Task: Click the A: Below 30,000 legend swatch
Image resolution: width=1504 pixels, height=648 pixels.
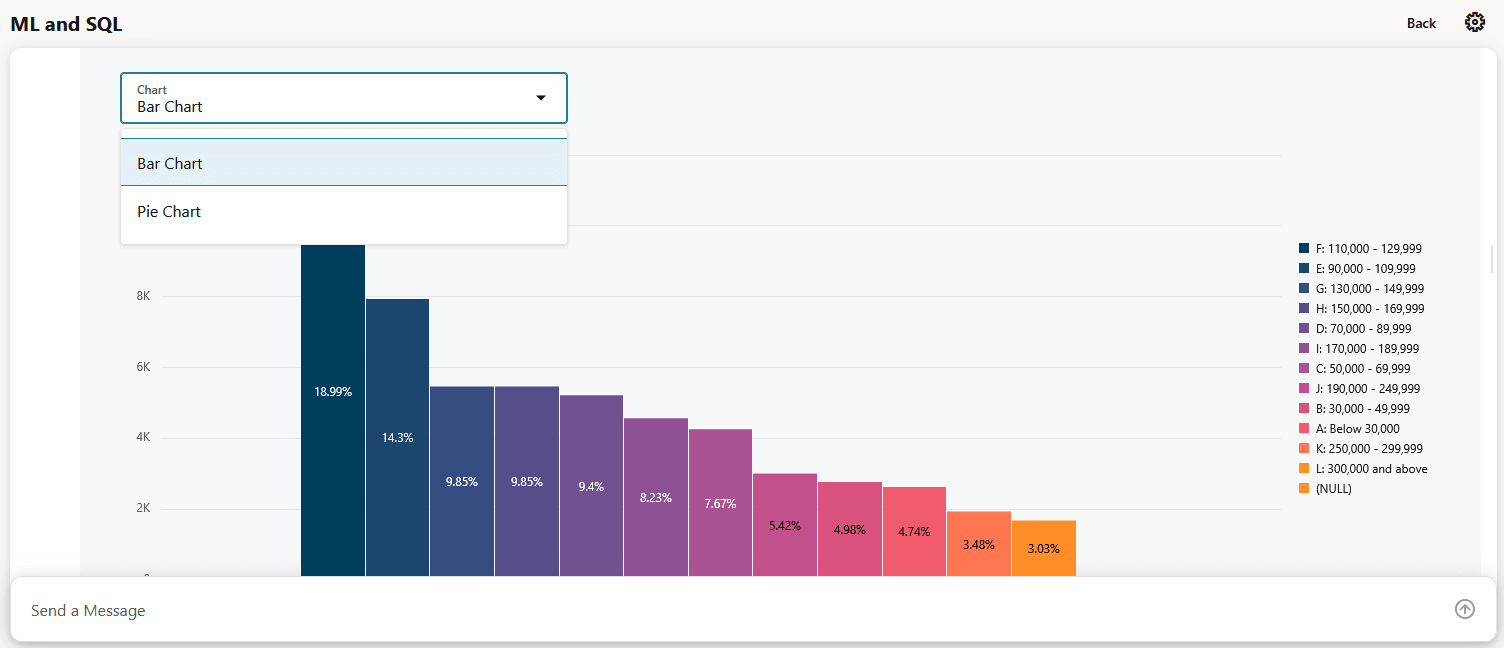Action: [1304, 428]
